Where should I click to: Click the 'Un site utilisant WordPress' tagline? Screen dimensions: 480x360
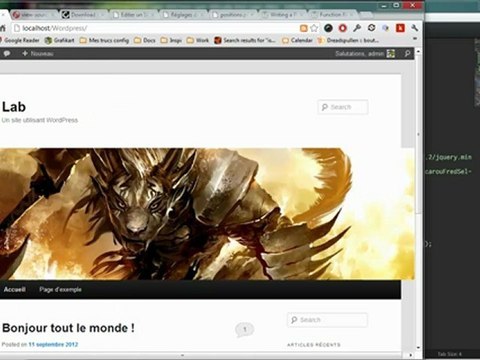pos(40,120)
